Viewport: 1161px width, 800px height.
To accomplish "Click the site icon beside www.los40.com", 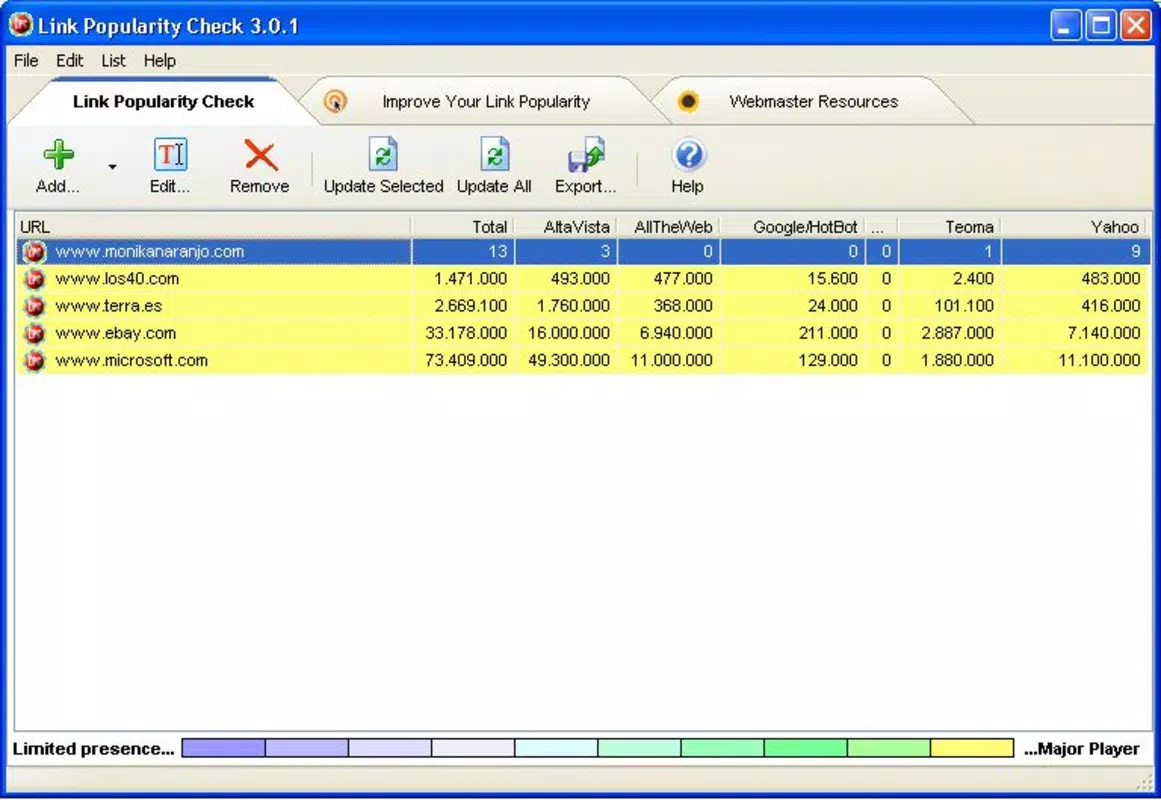I will [x=34, y=279].
